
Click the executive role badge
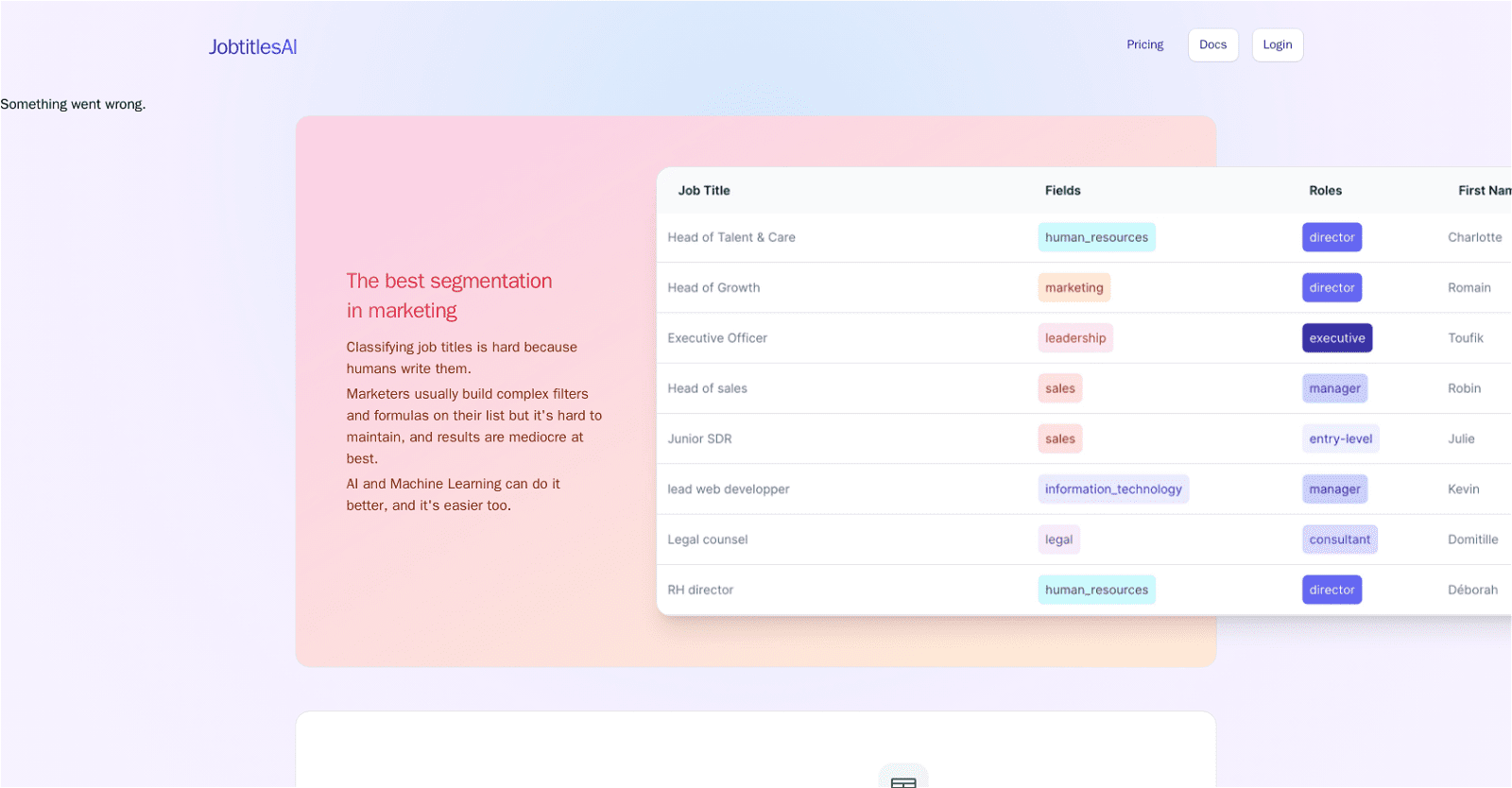1336,337
